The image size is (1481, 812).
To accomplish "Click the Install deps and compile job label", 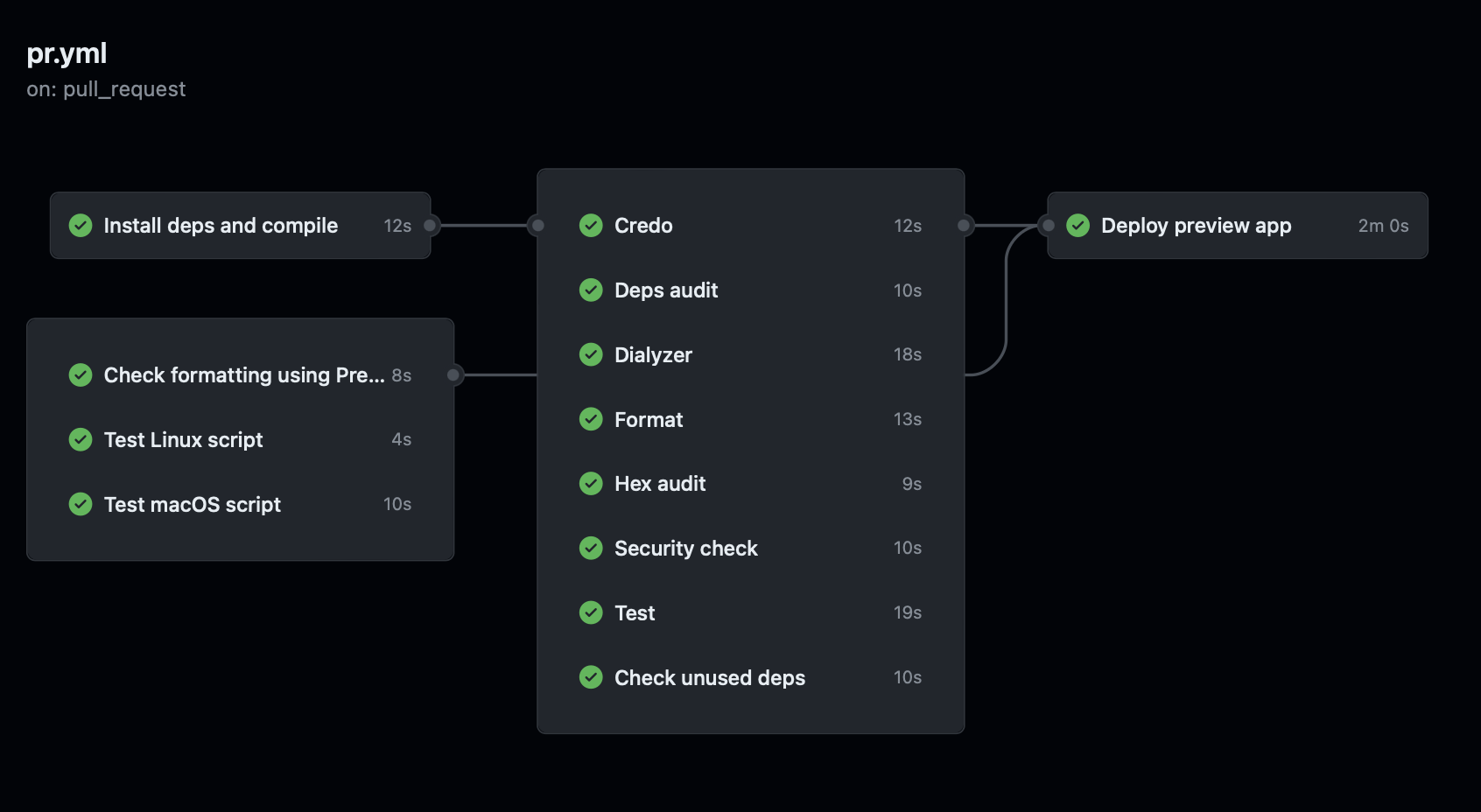I will coord(221,226).
